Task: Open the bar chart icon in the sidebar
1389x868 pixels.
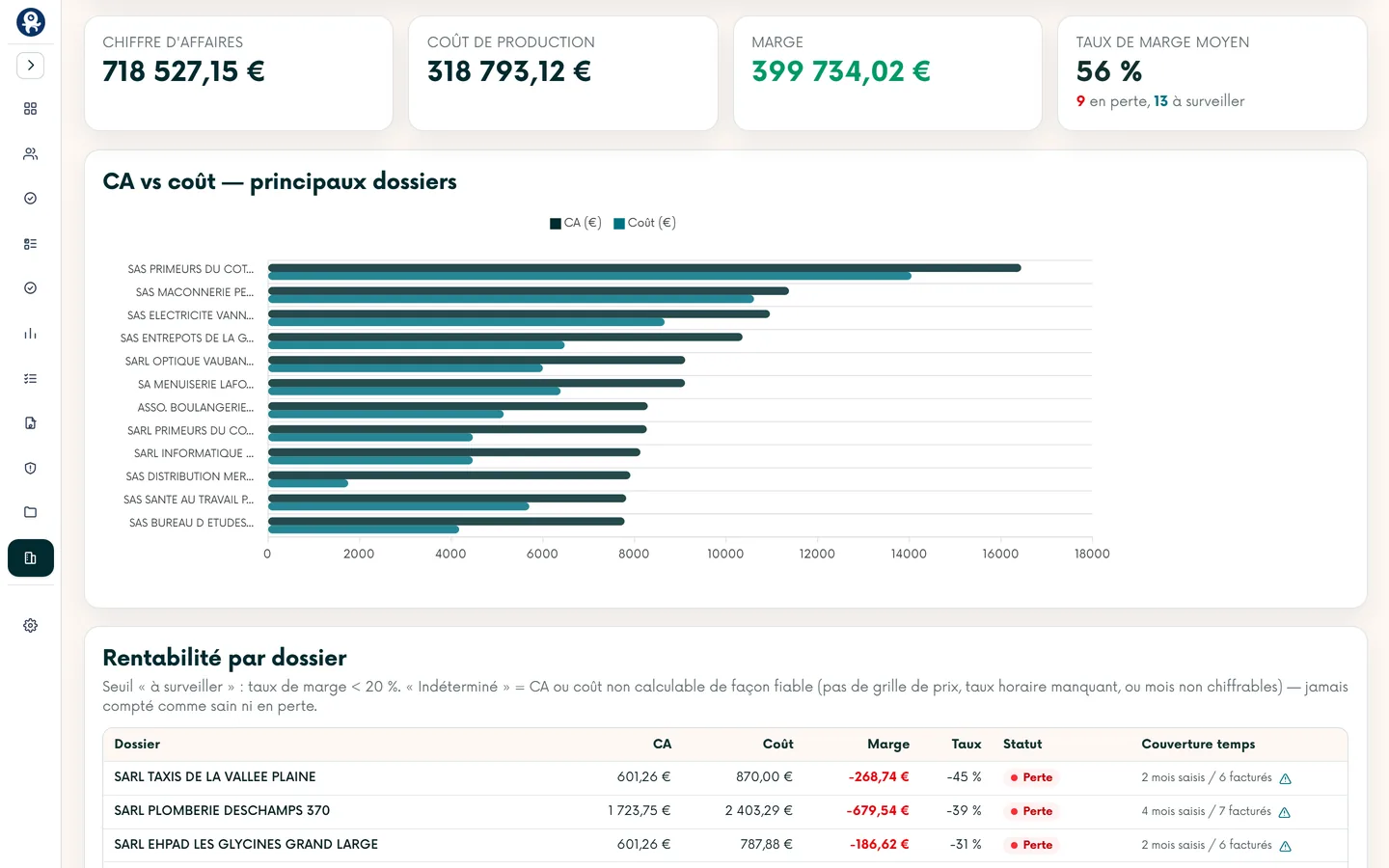Action: click(x=31, y=334)
